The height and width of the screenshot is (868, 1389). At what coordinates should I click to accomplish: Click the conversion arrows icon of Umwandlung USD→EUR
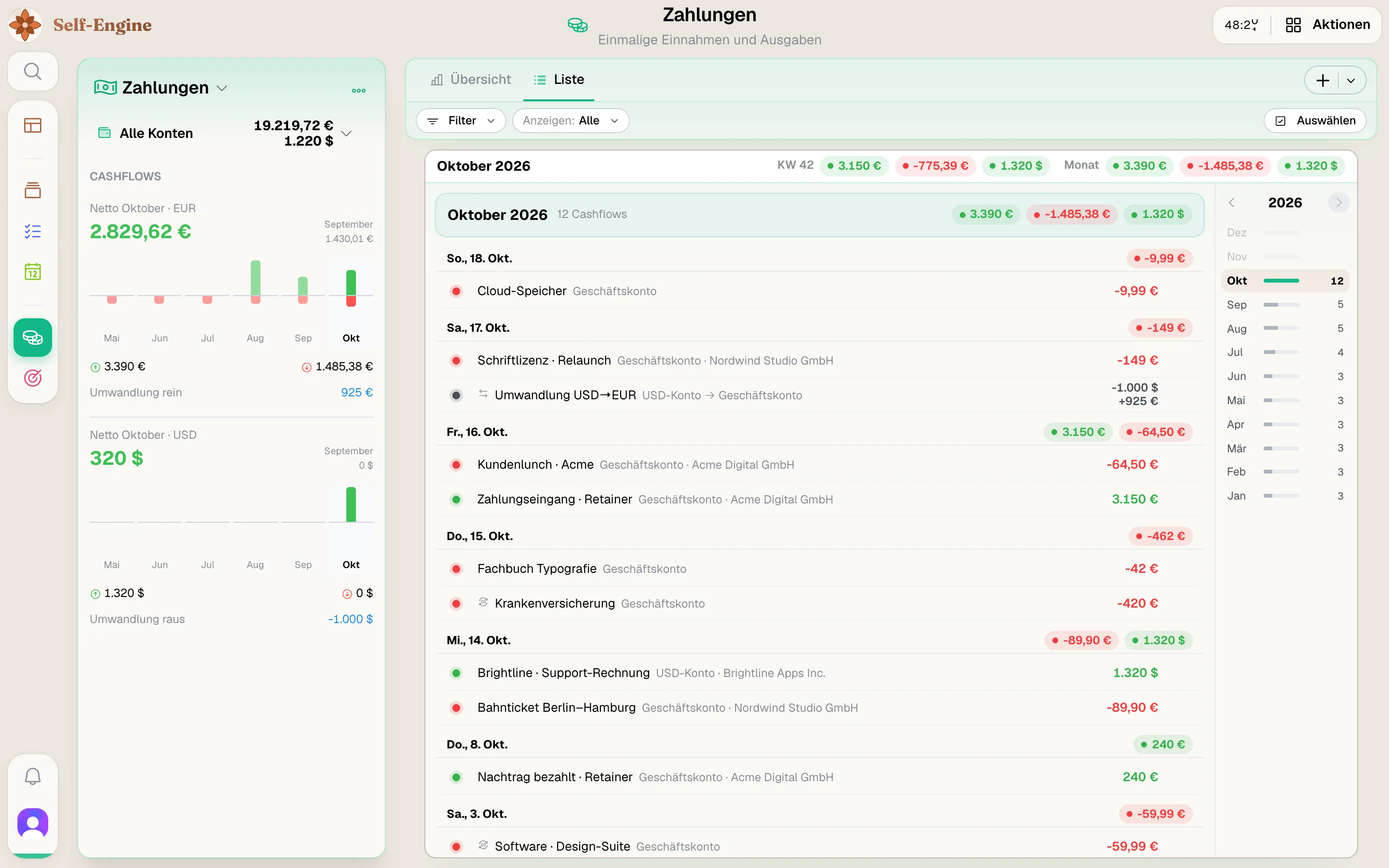click(x=483, y=394)
